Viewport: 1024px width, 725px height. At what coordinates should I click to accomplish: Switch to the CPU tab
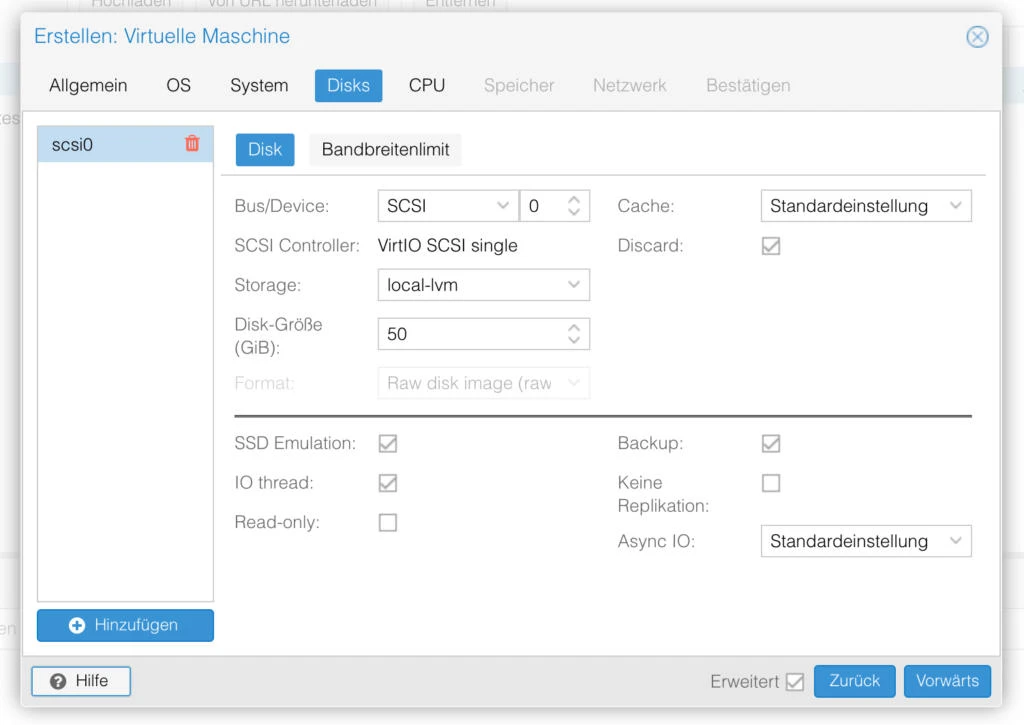427,86
